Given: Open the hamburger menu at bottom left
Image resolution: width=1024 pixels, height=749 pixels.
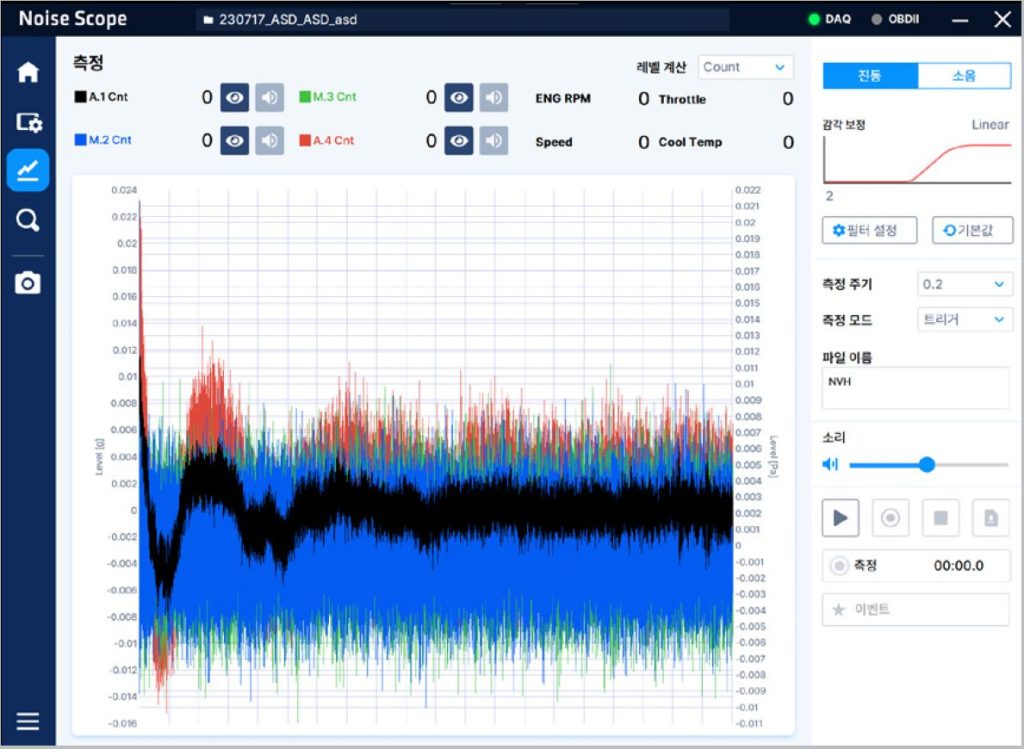Looking at the screenshot, I should (28, 721).
